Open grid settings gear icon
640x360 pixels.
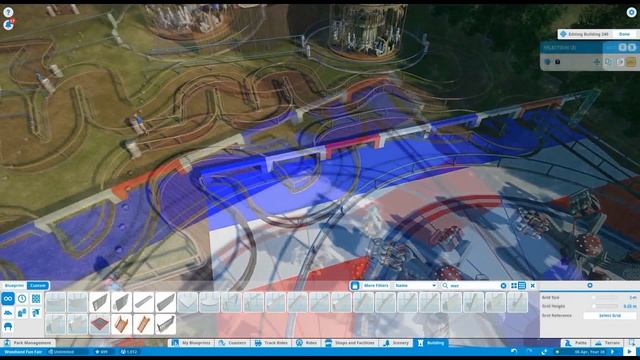coord(590,285)
